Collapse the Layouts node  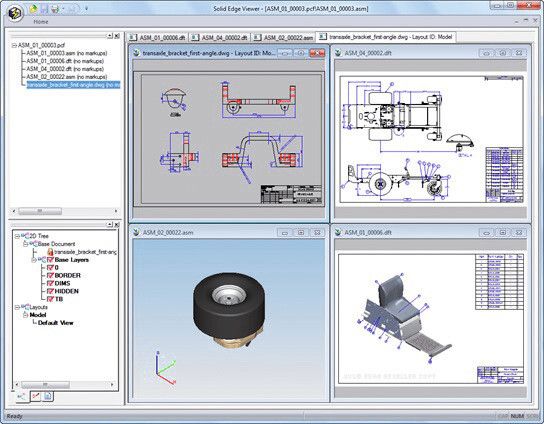click(x=17, y=307)
